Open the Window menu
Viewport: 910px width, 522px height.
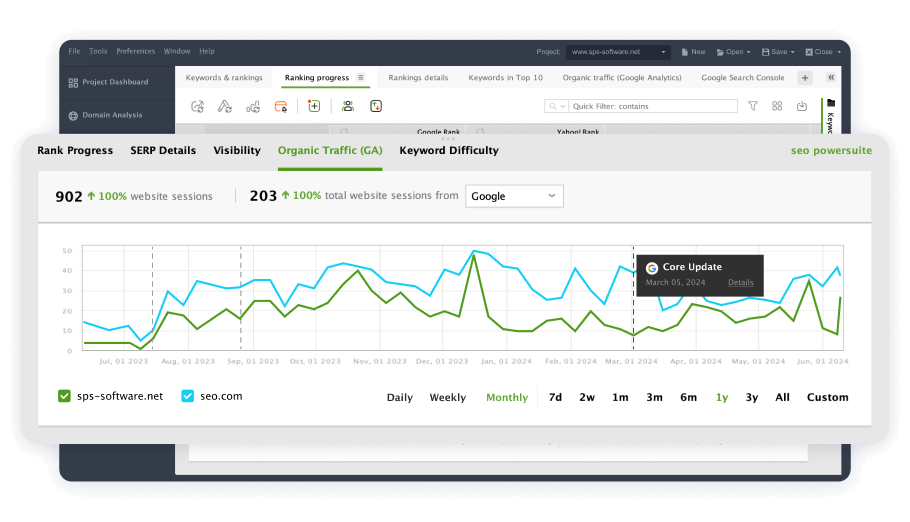(x=176, y=51)
